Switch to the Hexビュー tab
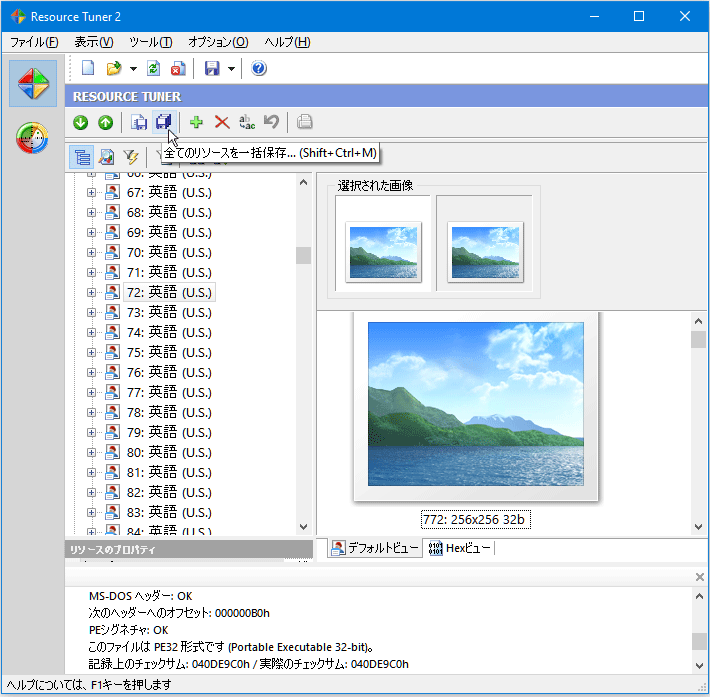710x697 pixels. tap(459, 548)
